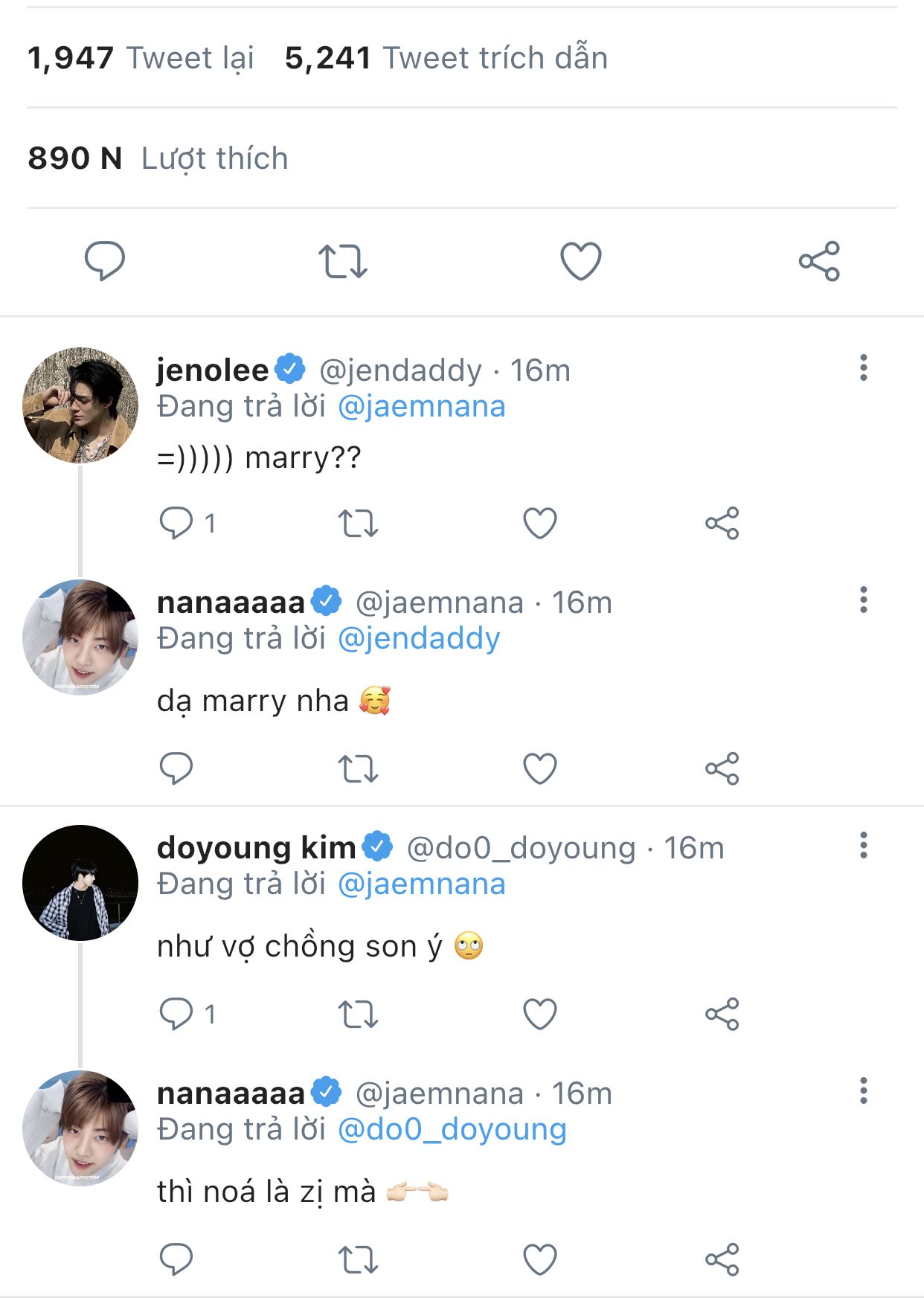Open jenolee's profile picture
This screenshot has height=1298, width=924.
click(x=80, y=405)
